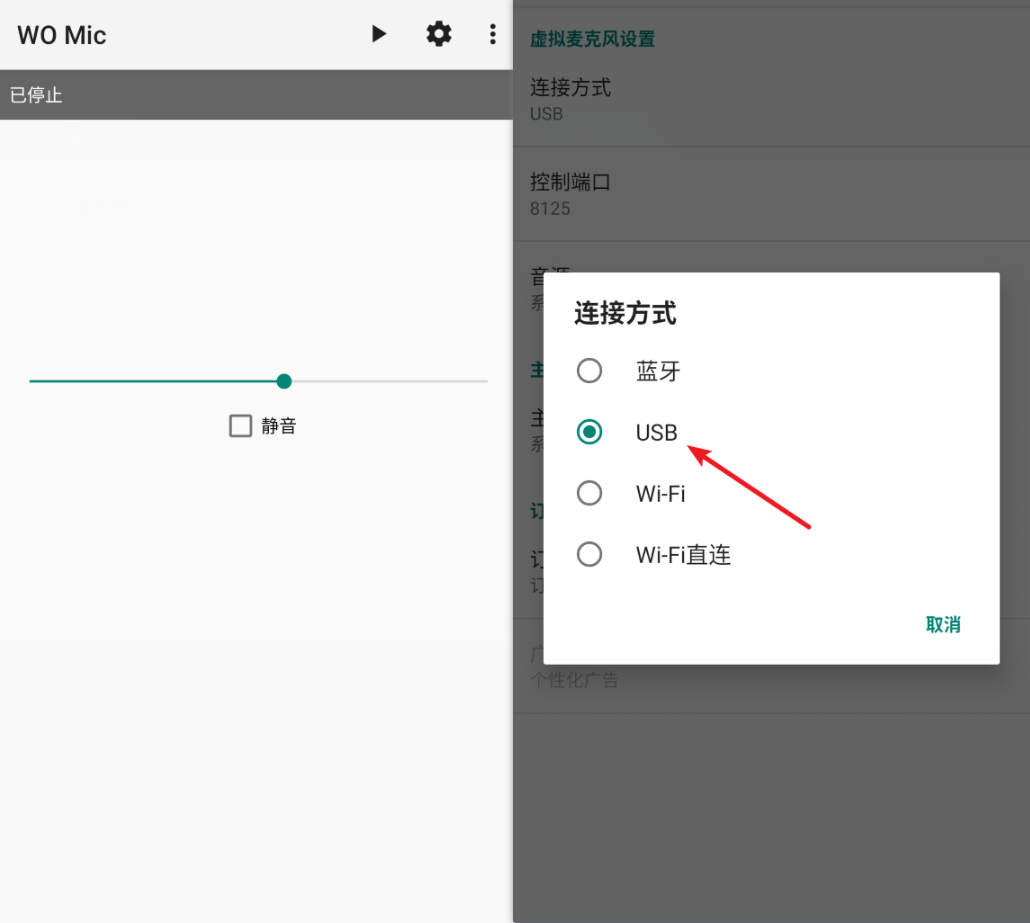Select the Wi-Fi直连 direct option
This screenshot has height=923, width=1030.
pyautogui.click(x=590, y=554)
